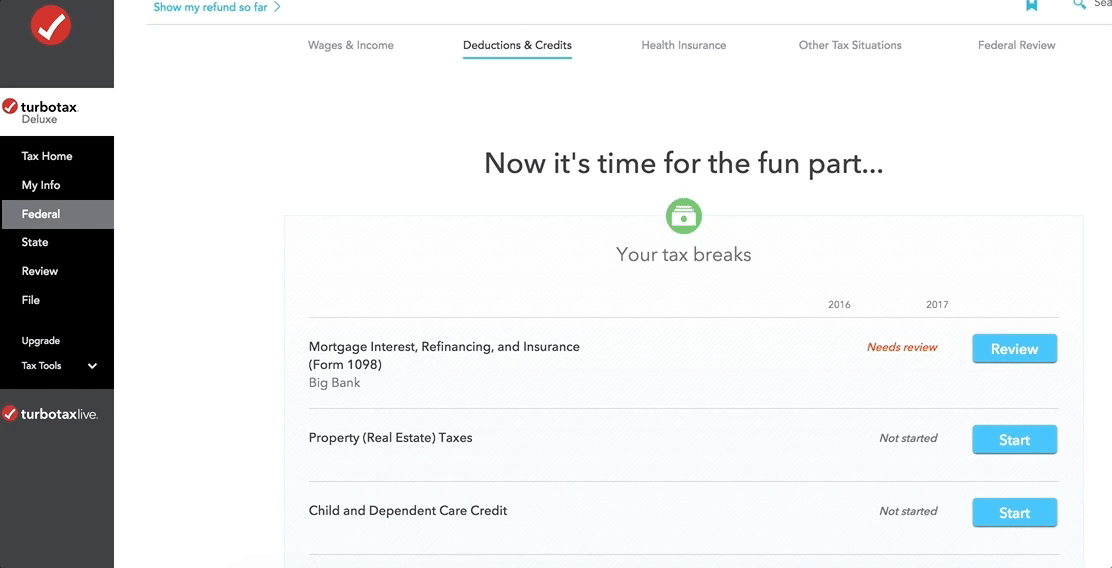Expand Show my refund so far
The image size is (1112, 568).
click(x=217, y=7)
